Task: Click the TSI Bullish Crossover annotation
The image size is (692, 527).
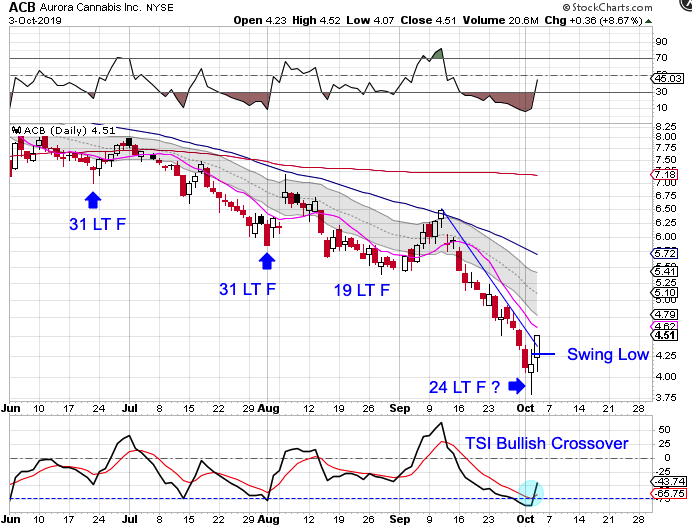Action: pos(546,443)
